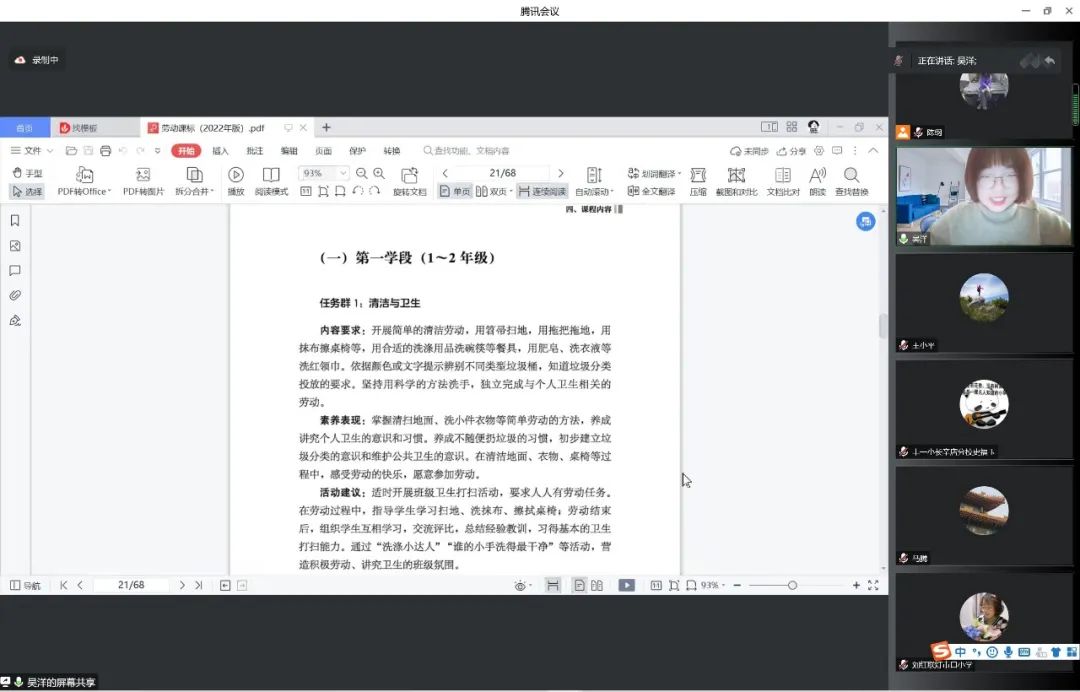This screenshot has height=692, width=1080.
Task: Open the signature panel in left sidebar
Action: click(x=14, y=320)
